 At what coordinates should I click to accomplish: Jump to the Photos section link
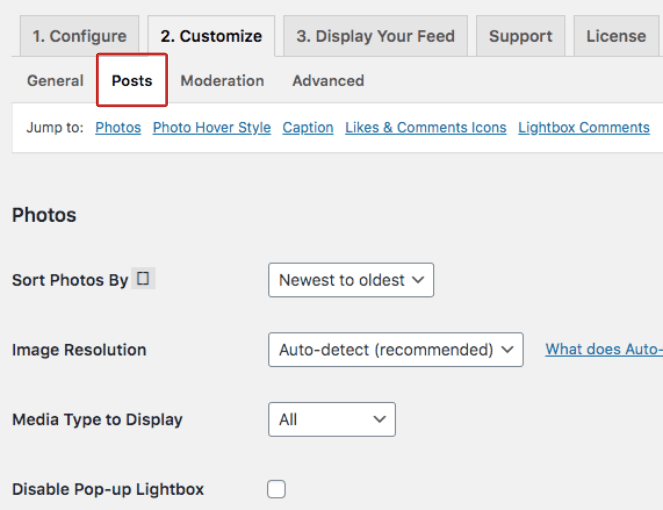tap(118, 128)
